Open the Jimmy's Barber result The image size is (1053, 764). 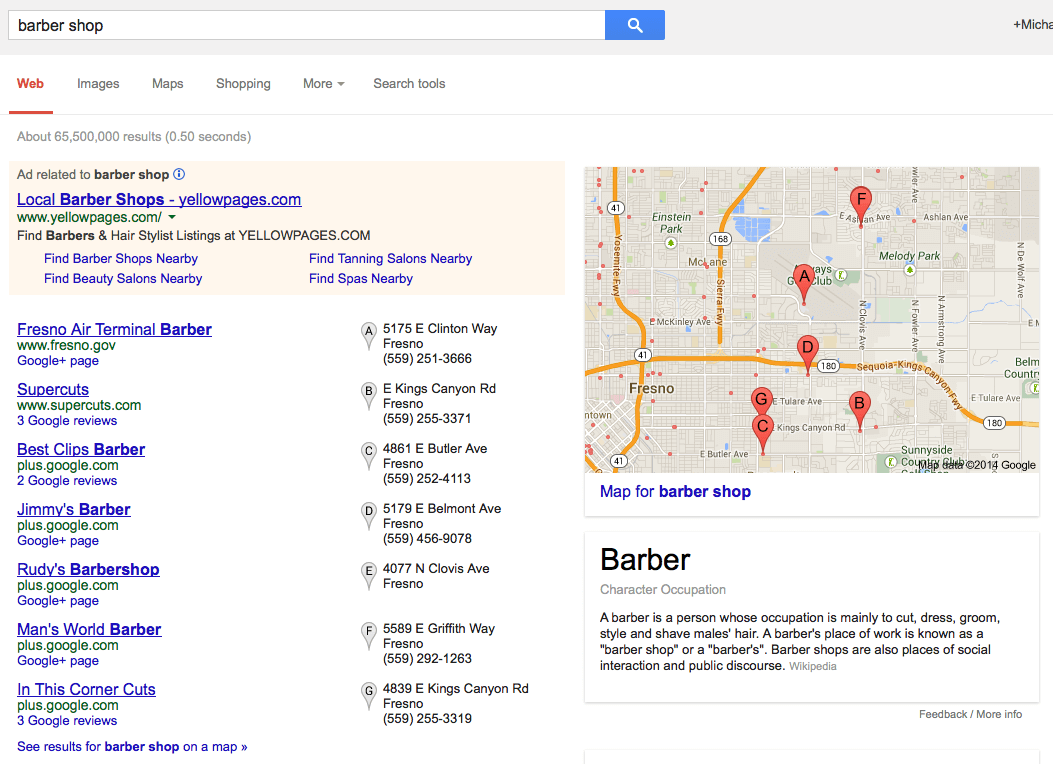click(x=74, y=510)
